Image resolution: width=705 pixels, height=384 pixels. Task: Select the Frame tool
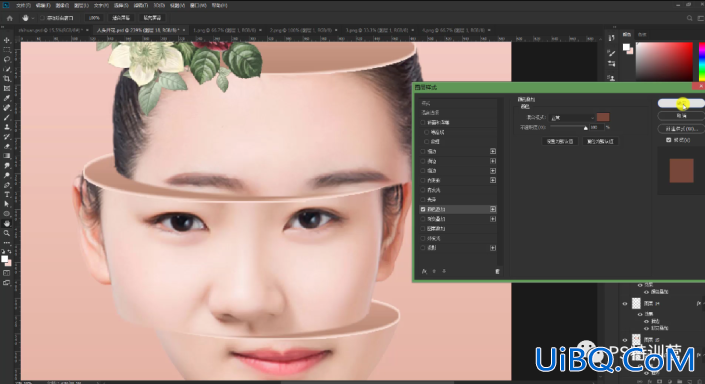pos(7,89)
